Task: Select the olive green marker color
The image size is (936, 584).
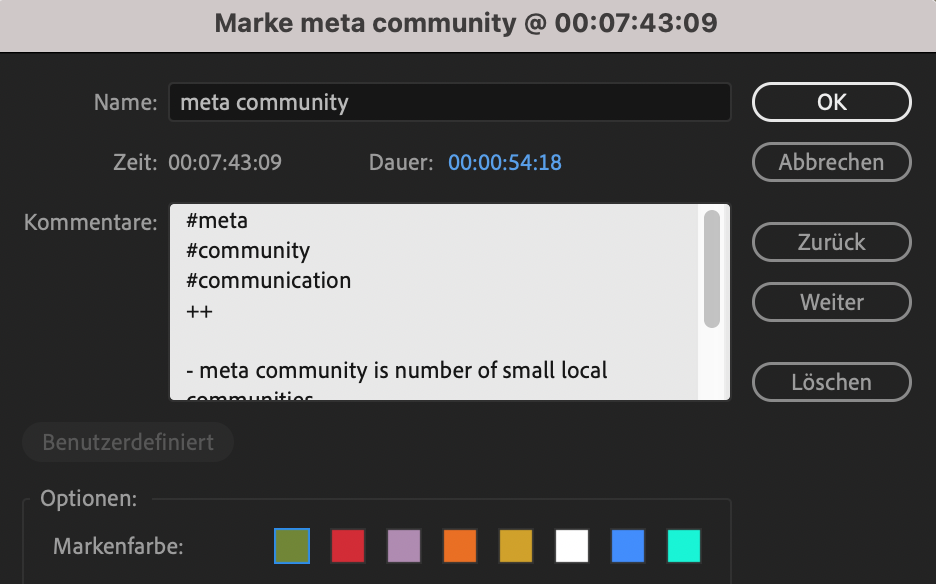Action: [x=292, y=546]
